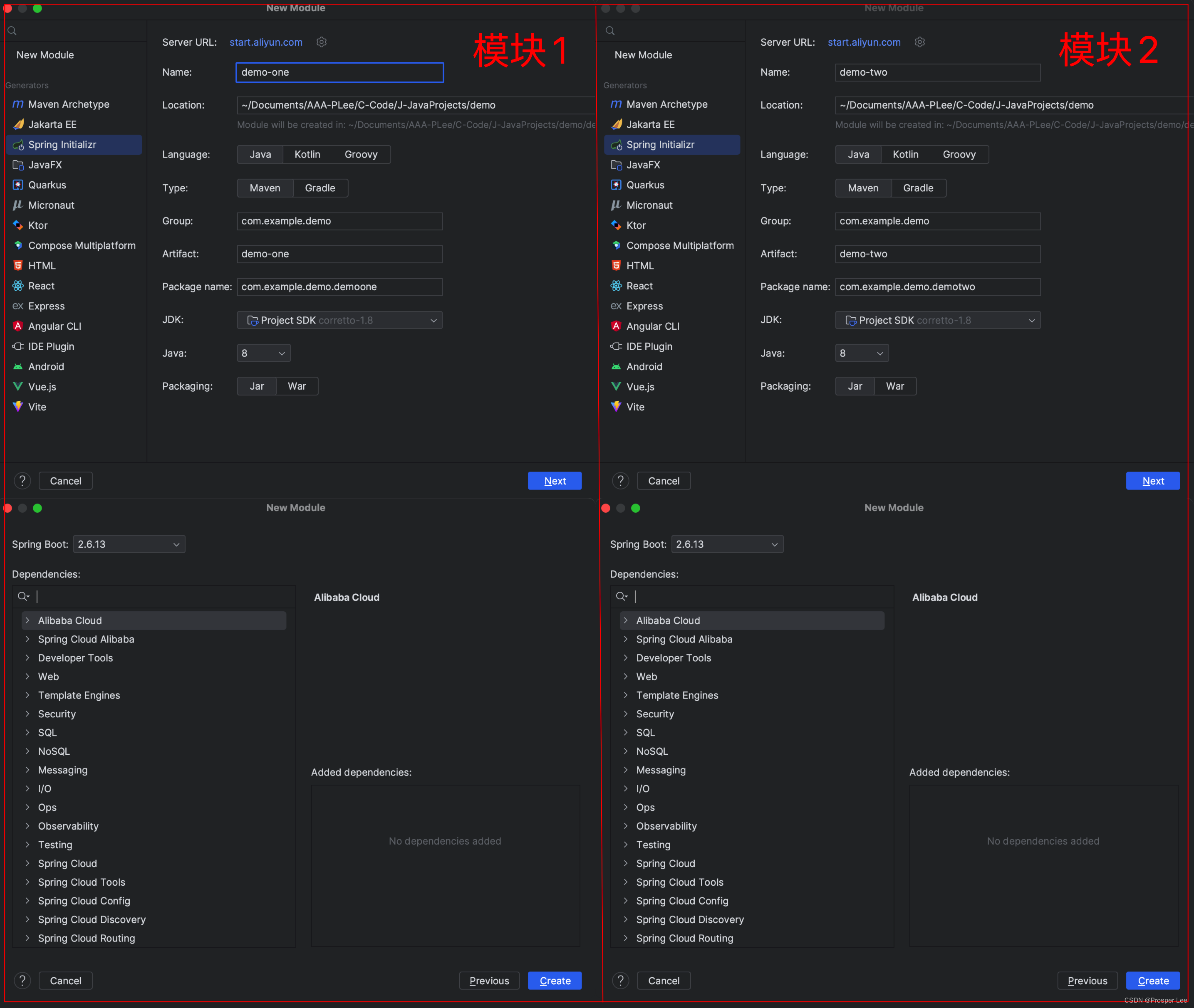Click dependency search magnifier in left dependencies dialog
The image size is (1194, 1008).
(23, 597)
